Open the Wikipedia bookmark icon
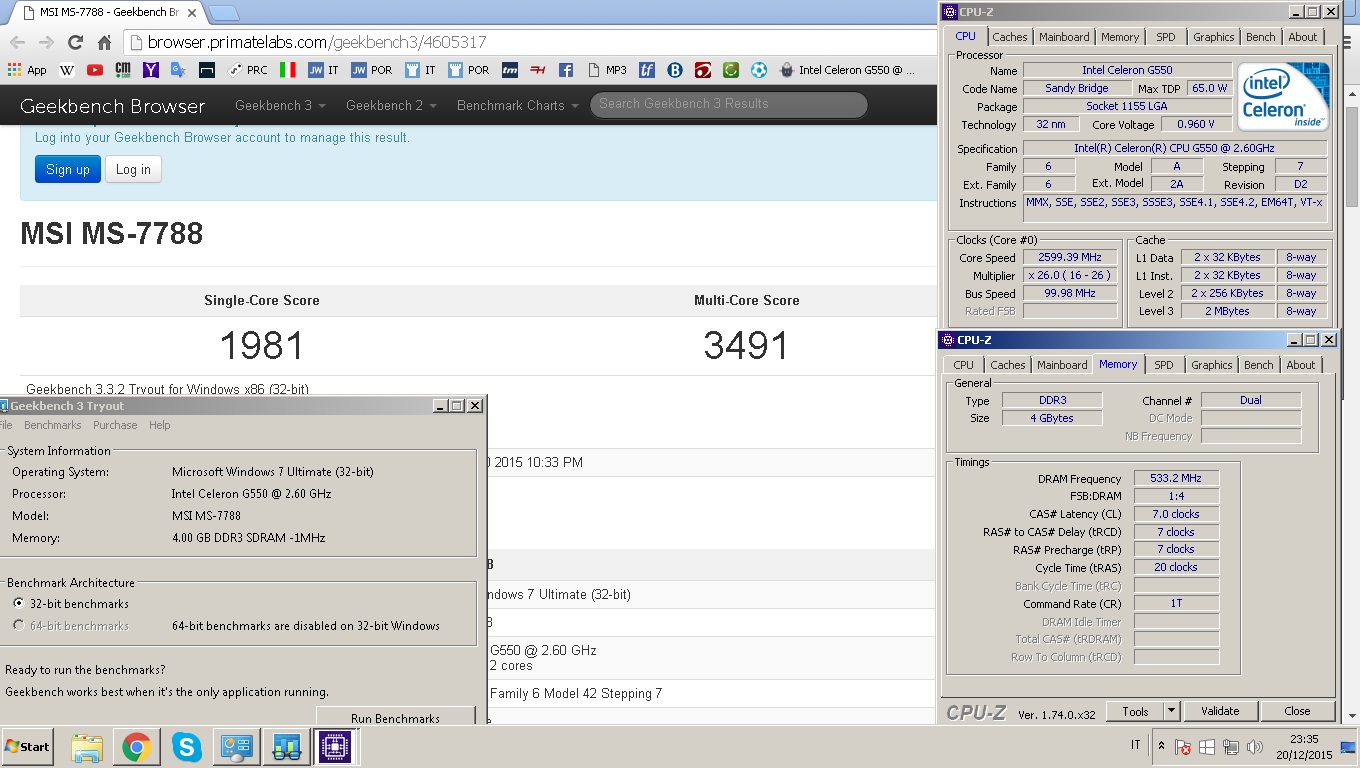Screen dimensions: 1360x768 click(x=67, y=70)
